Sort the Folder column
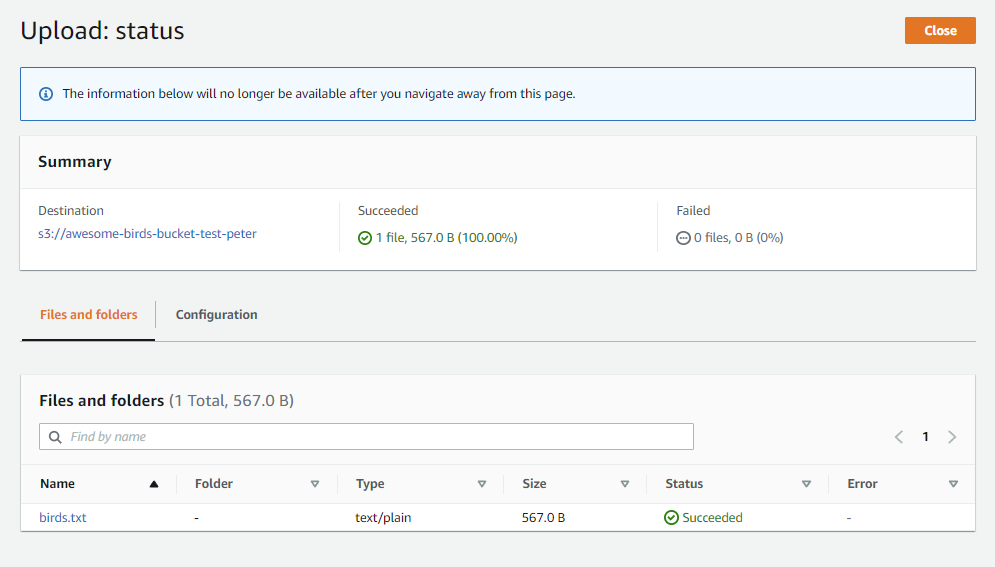The width and height of the screenshot is (995, 567). (x=315, y=484)
